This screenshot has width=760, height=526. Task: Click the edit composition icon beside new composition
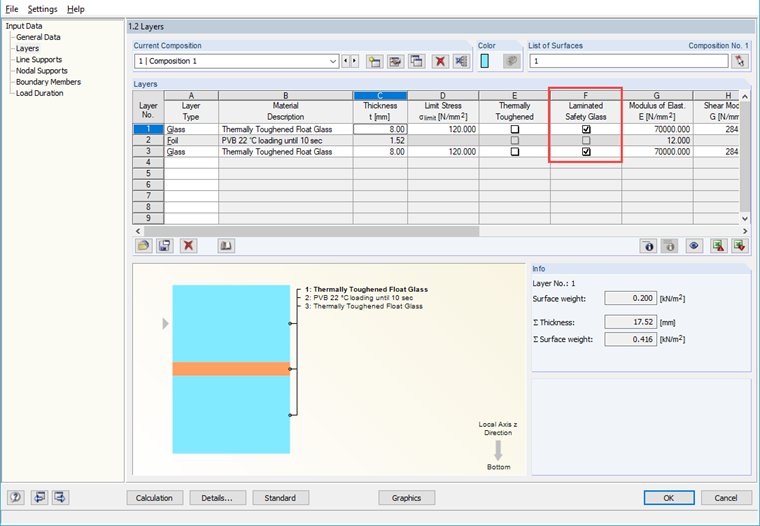click(x=396, y=61)
